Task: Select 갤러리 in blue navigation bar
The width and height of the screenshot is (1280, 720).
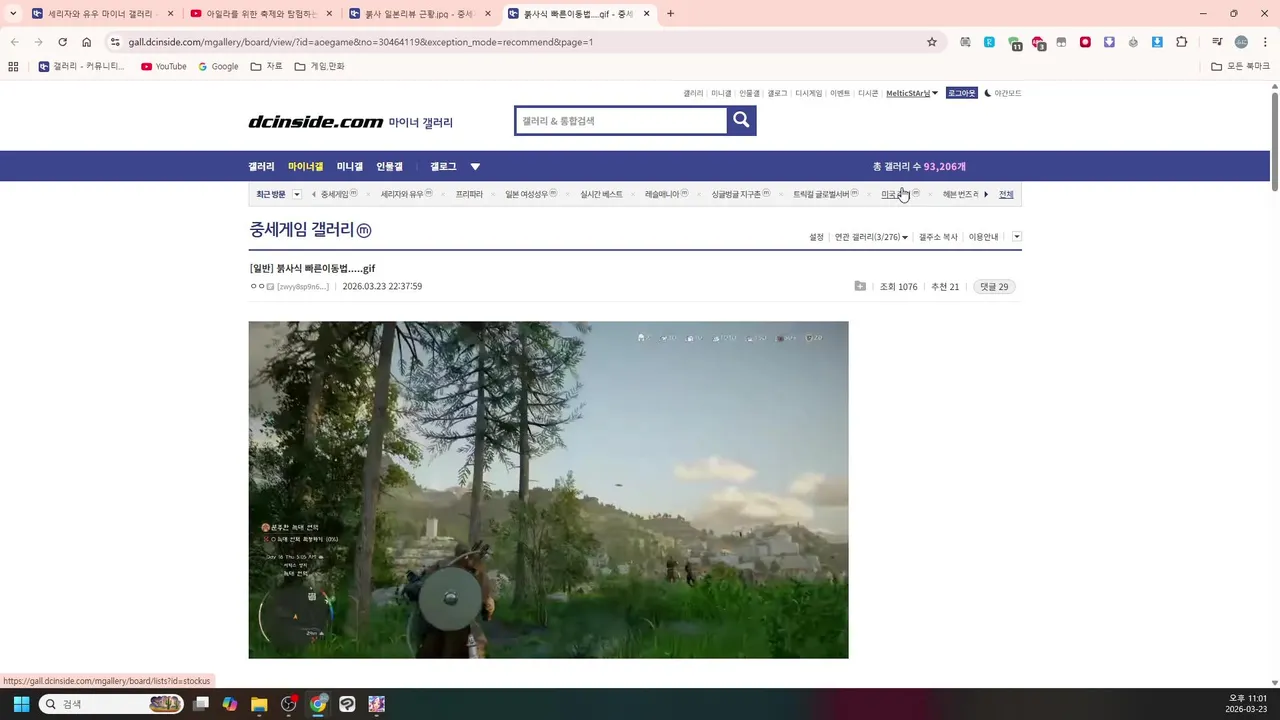Action: tap(261, 167)
